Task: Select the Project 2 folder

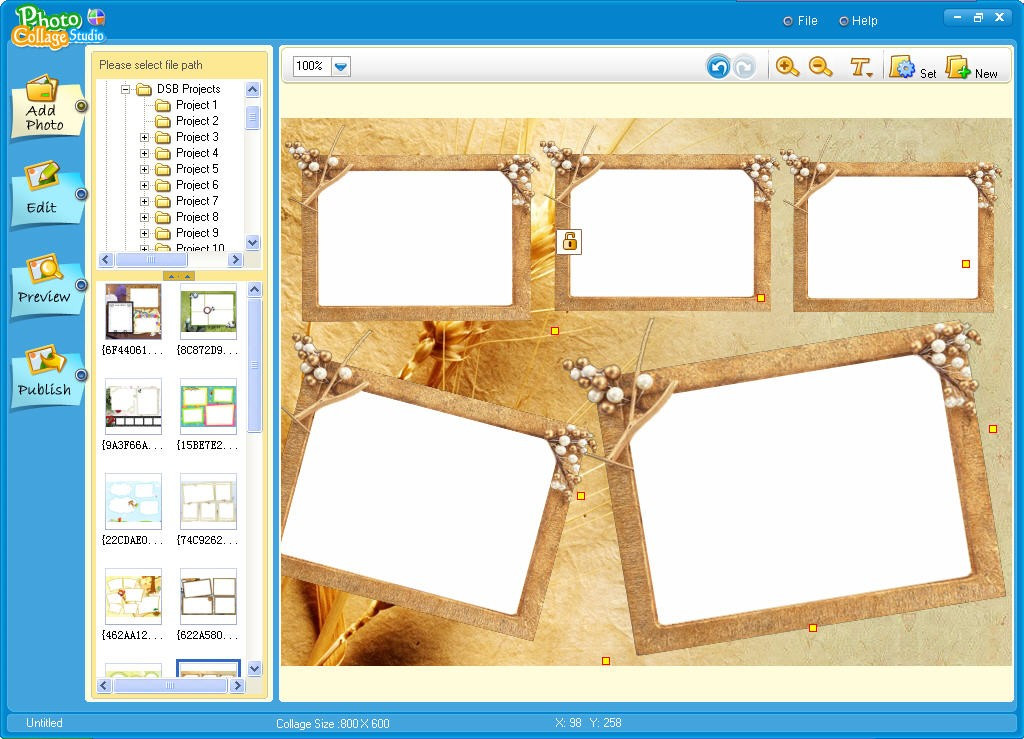Action: (x=197, y=121)
